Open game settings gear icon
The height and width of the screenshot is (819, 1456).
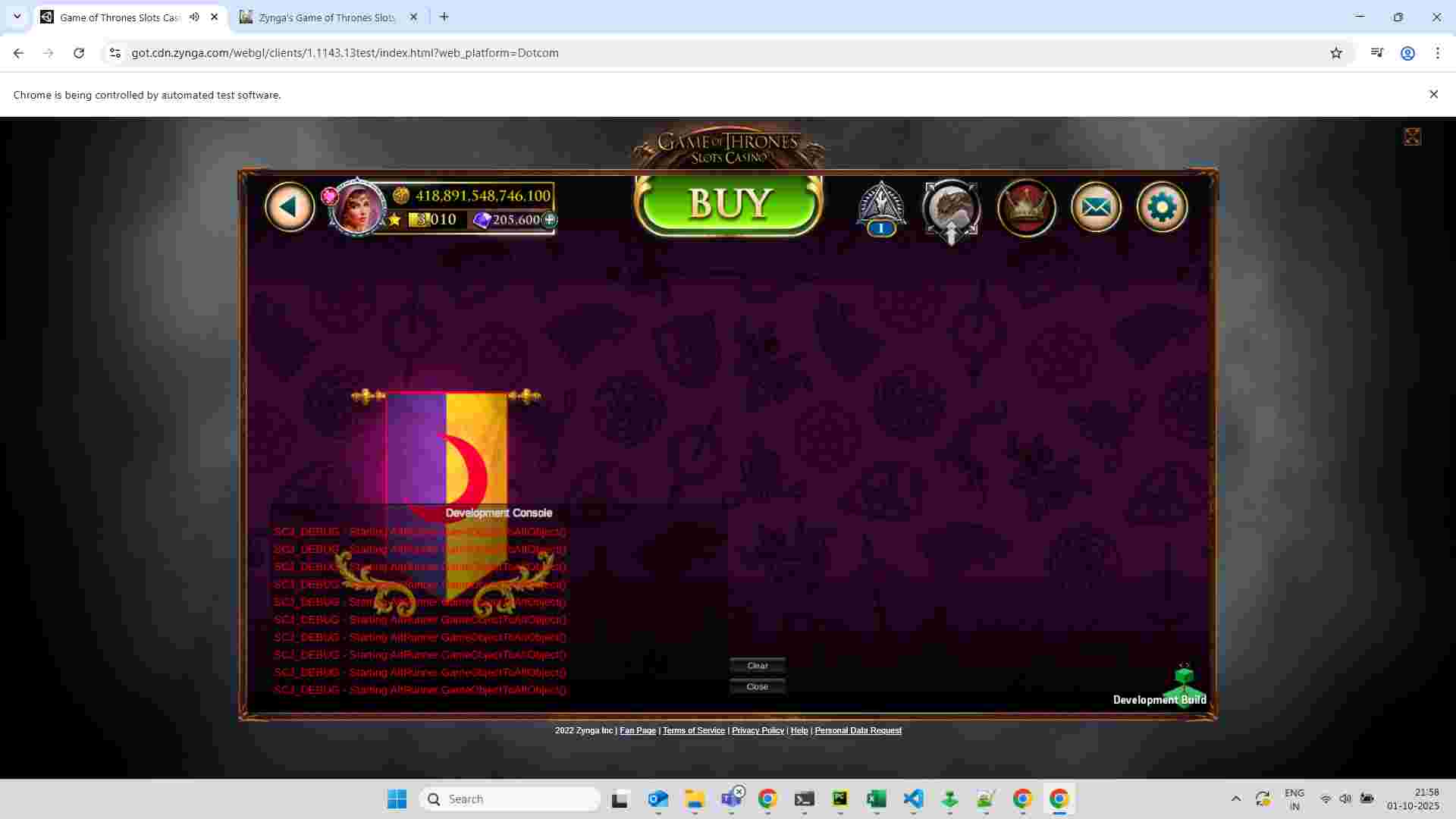click(x=1162, y=207)
